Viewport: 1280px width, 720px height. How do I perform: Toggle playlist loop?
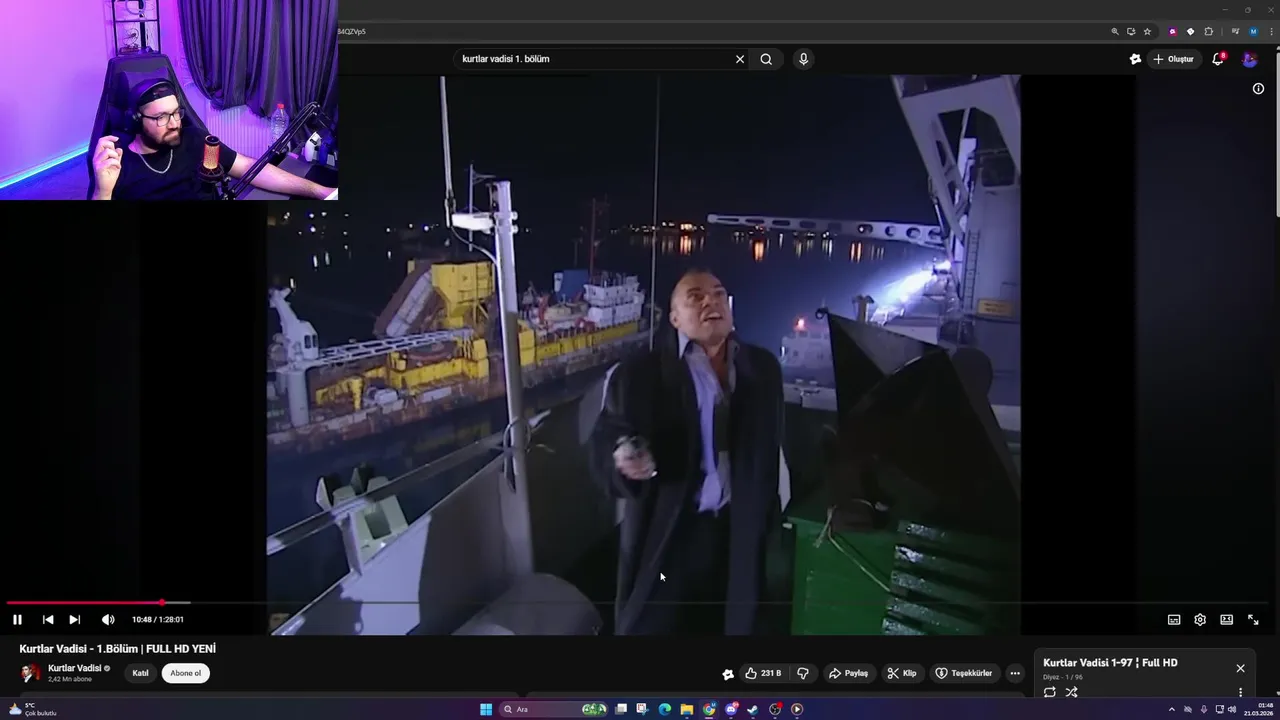(1050, 692)
